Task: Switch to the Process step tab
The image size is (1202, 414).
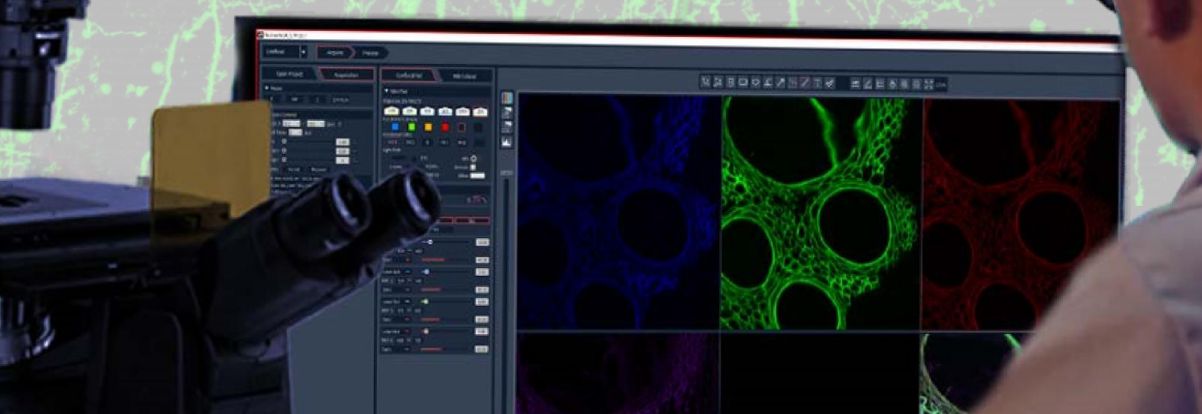Action: 370,53
